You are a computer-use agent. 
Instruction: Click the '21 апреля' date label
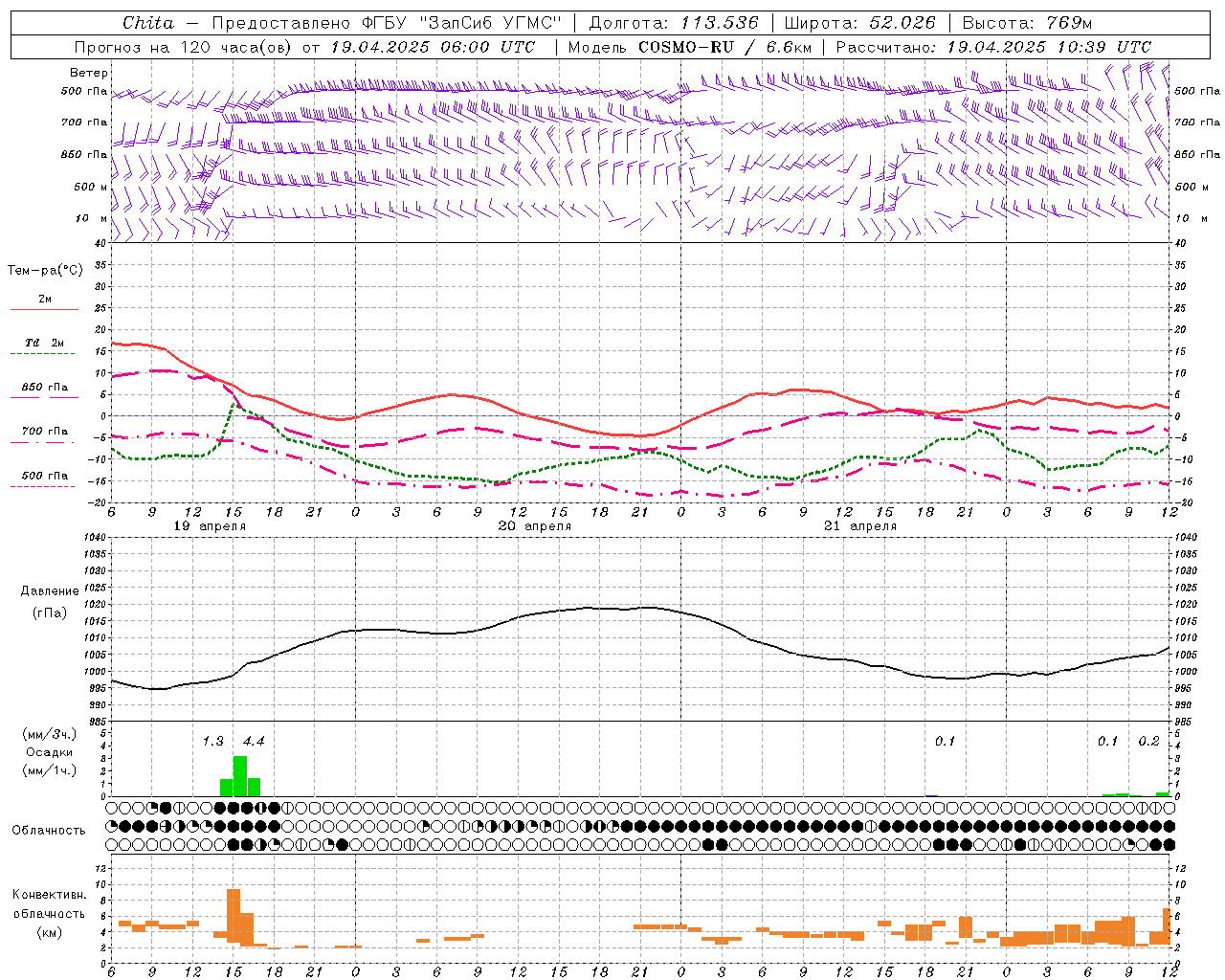(860, 526)
